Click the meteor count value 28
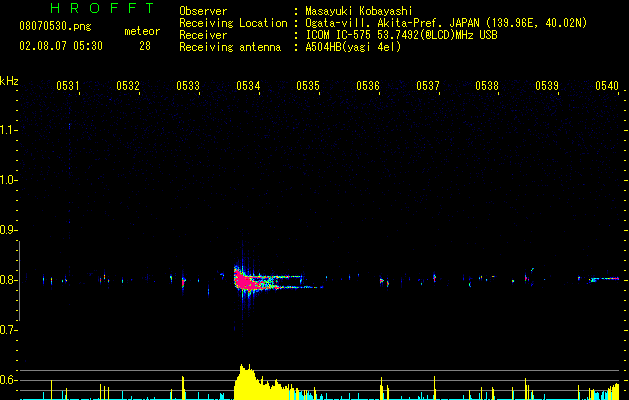The image size is (629, 400). [x=145, y=46]
